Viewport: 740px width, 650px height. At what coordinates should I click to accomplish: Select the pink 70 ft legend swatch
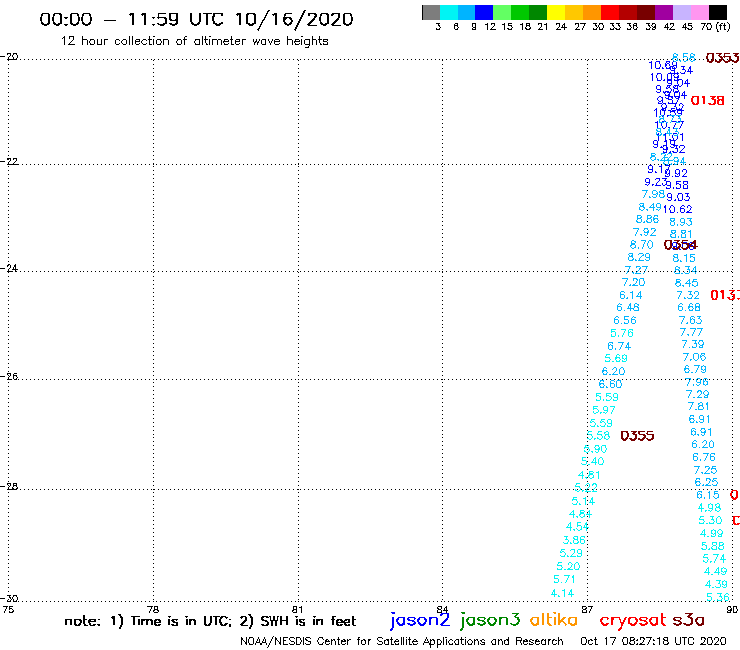[x=700, y=12]
